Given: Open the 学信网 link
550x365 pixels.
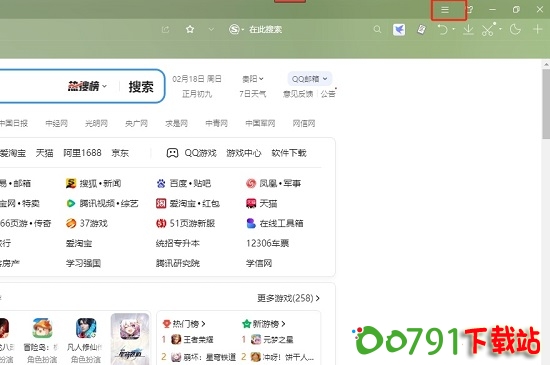Looking at the screenshot, I should pyautogui.click(x=259, y=263).
